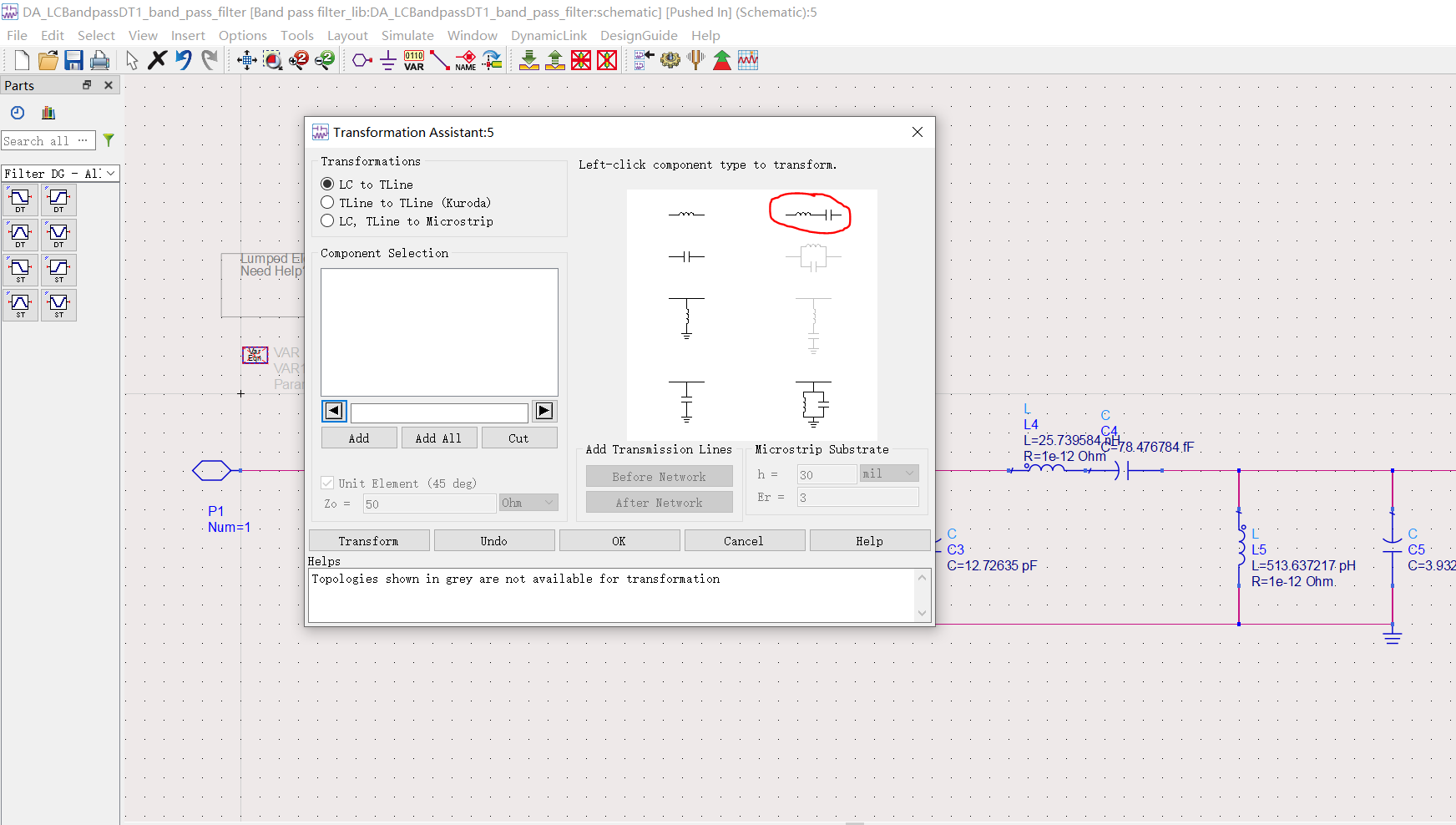The width and height of the screenshot is (1456, 825).
Task: Activate the pointer selection tool
Action: pyautogui.click(x=132, y=60)
